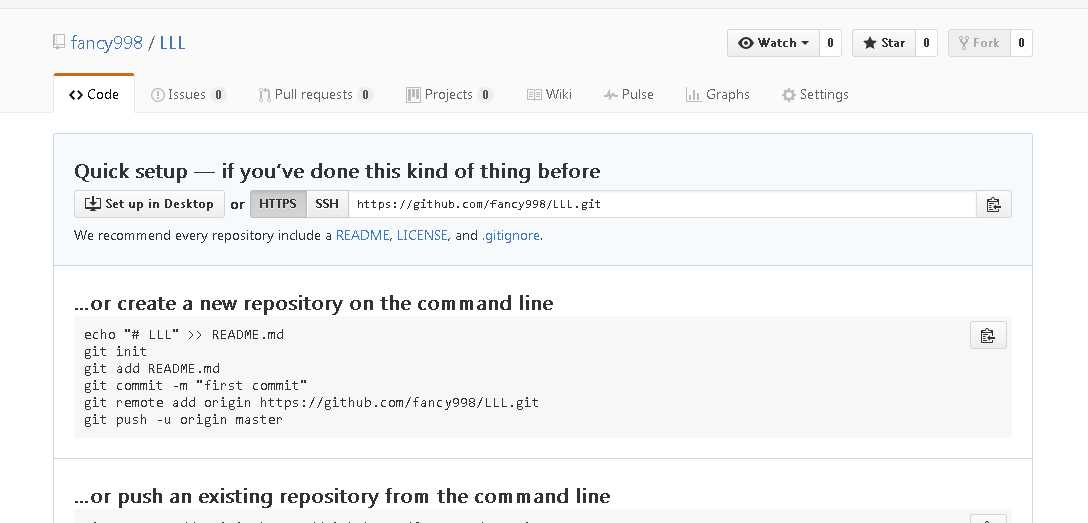Screen dimensions: 1088x523
Task: Click the eye icon on Watch button
Action: coord(745,43)
